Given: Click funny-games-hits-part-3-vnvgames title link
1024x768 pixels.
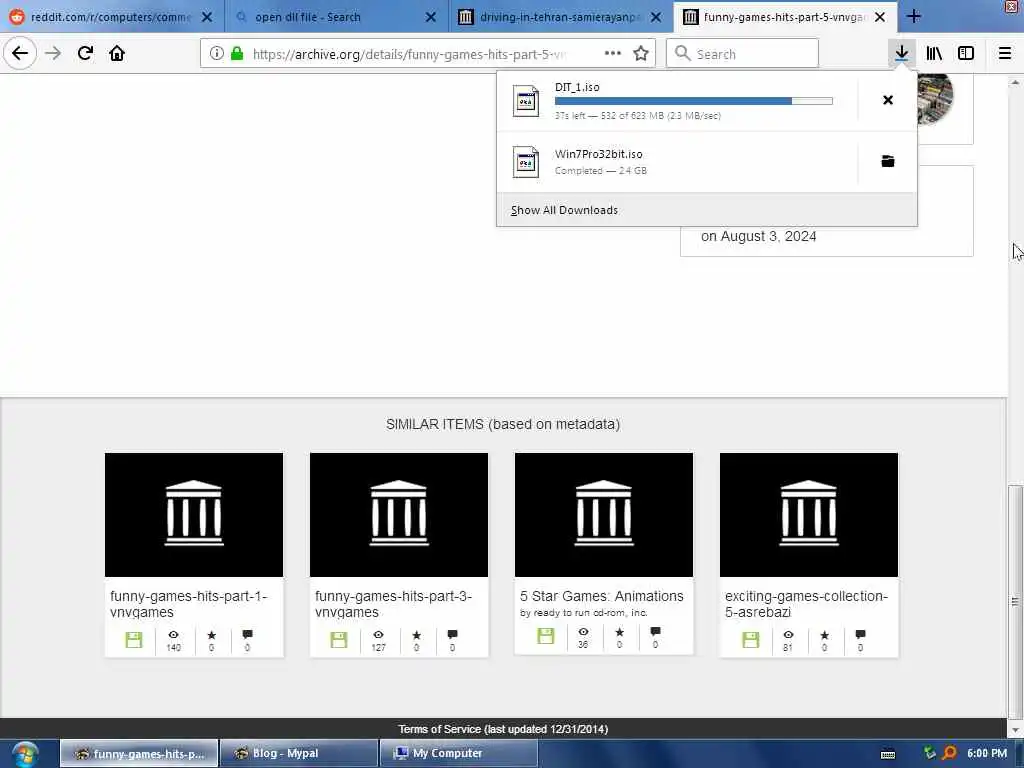Looking at the screenshot, I should (394, 604).
